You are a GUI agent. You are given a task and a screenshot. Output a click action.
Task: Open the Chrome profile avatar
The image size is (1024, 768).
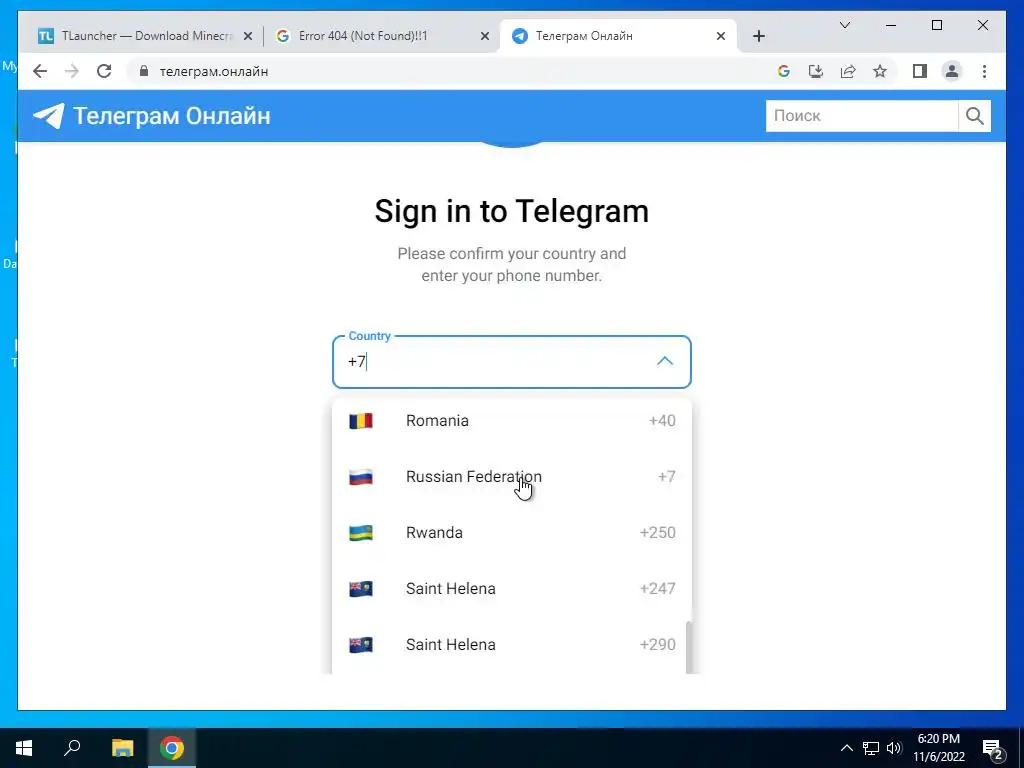[952, 71]
